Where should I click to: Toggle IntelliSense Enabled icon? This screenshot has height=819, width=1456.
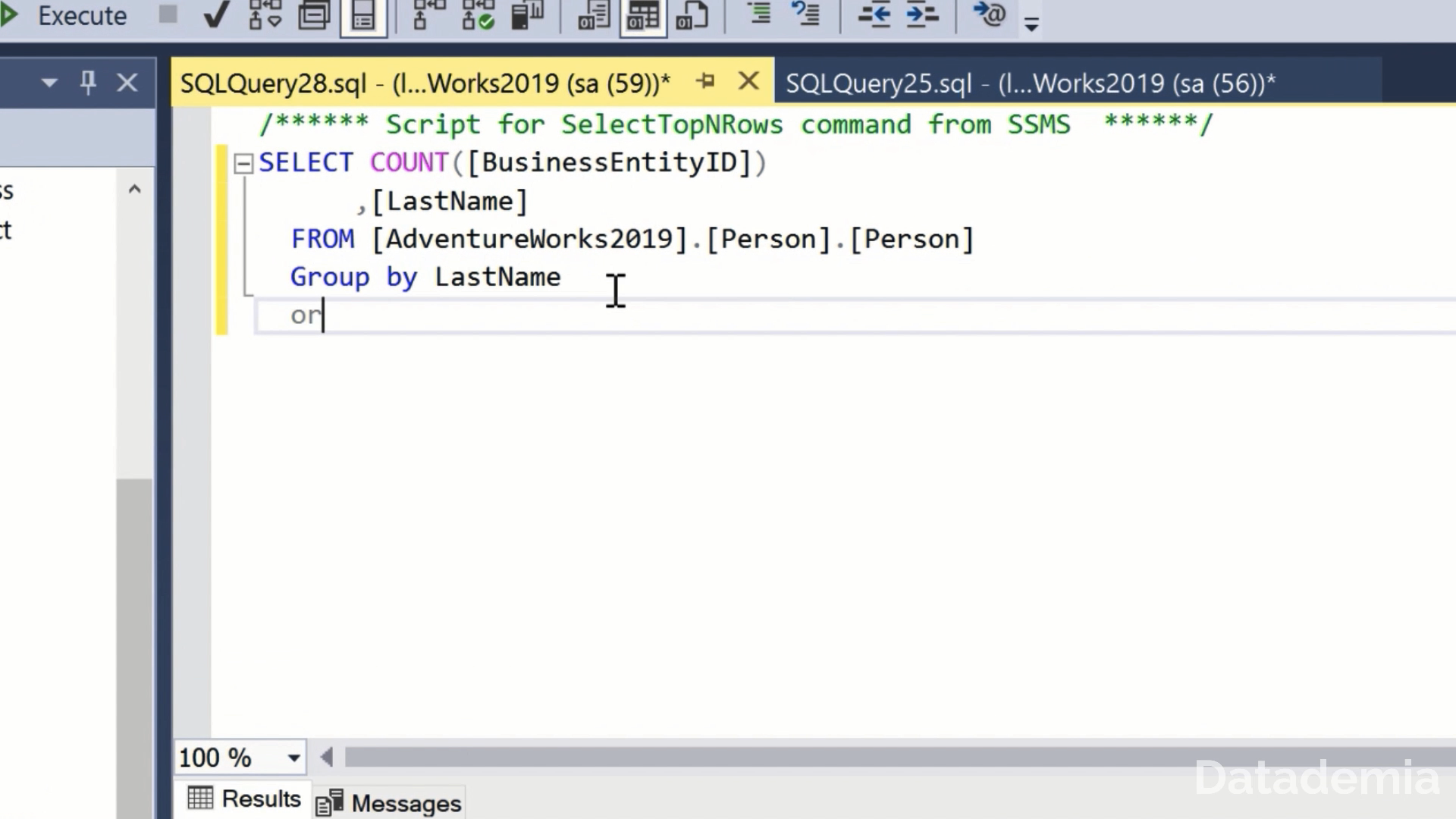(363, 15)
